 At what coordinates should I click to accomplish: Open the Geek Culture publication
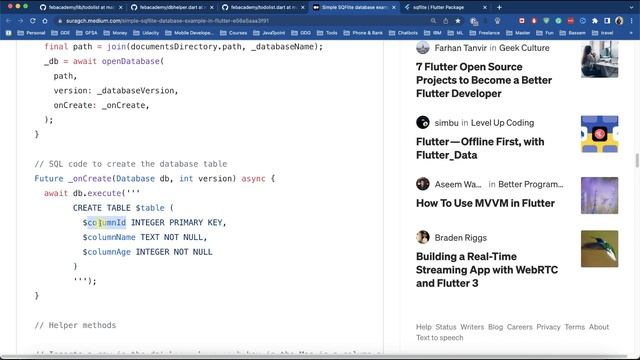point(524,48)
